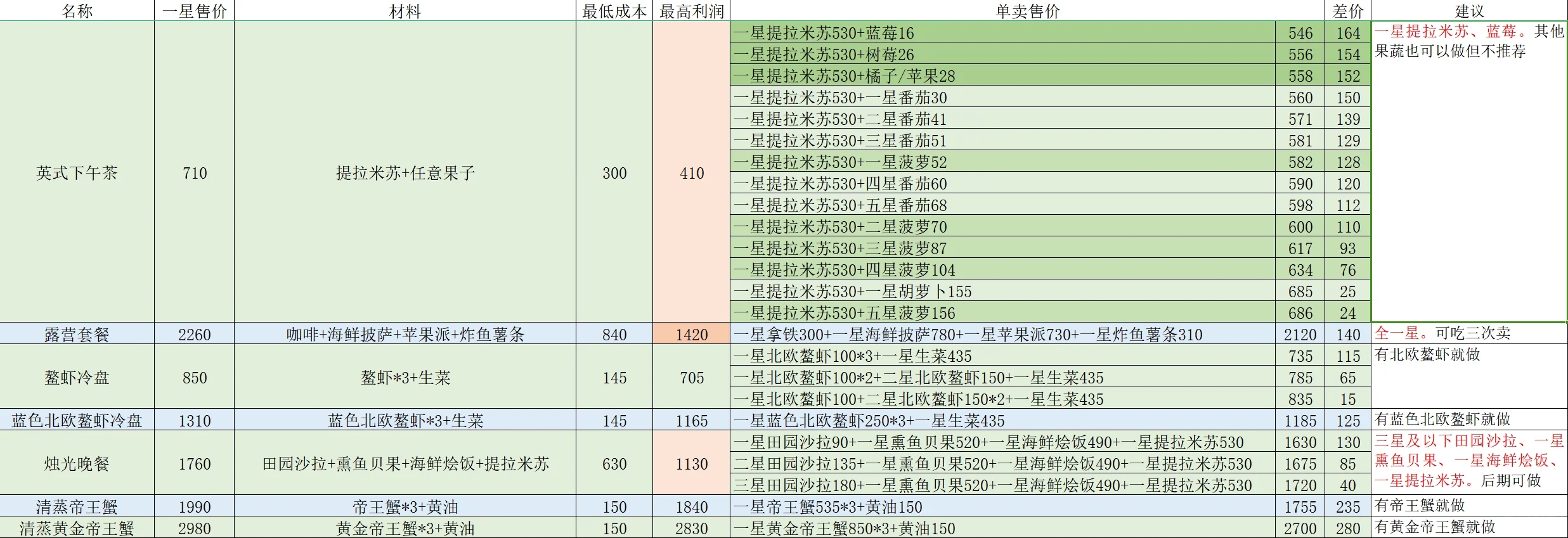The height and width of the screenshot is (538, 1568).
Task: Click the 烛光晚餐 name cell
Action: pos(77,463)
